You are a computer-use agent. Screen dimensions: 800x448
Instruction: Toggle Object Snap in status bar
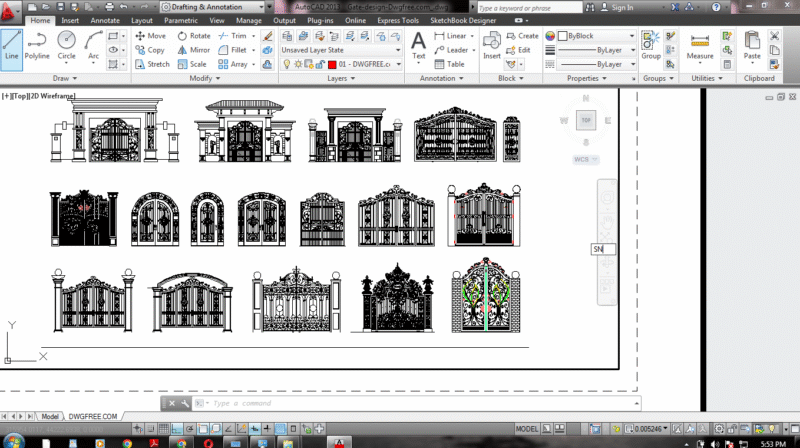coord(203,429)
